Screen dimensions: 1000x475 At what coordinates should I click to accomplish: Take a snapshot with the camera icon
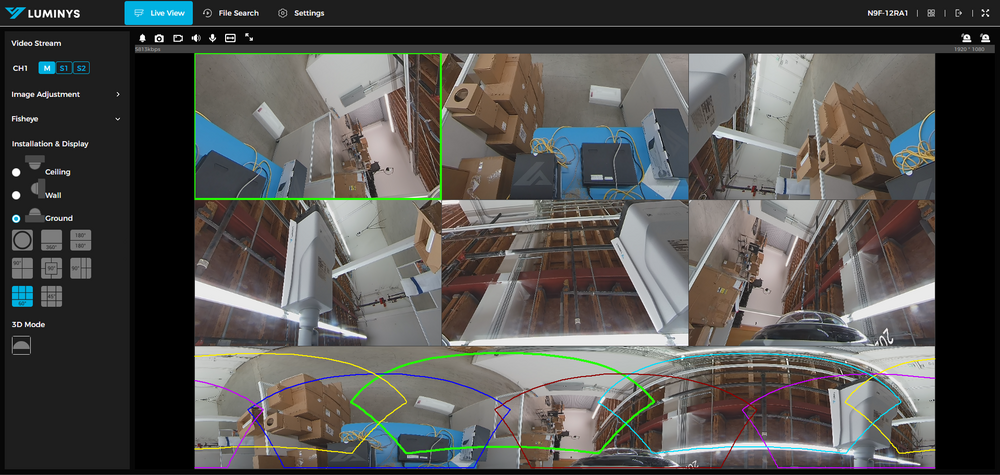pos(159,38)
